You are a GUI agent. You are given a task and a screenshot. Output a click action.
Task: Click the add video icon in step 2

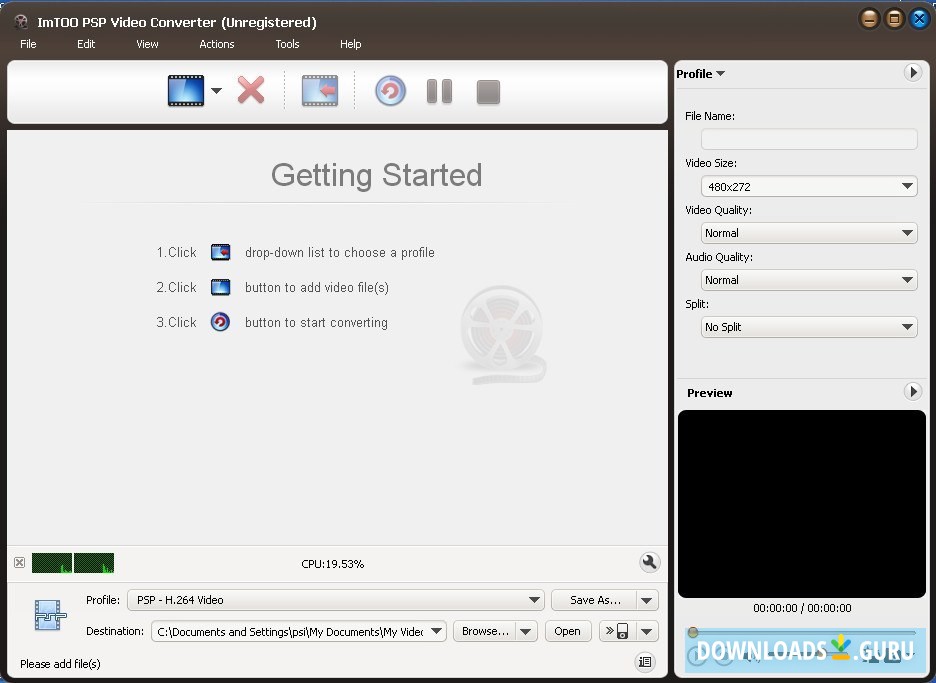click(220, 287)
